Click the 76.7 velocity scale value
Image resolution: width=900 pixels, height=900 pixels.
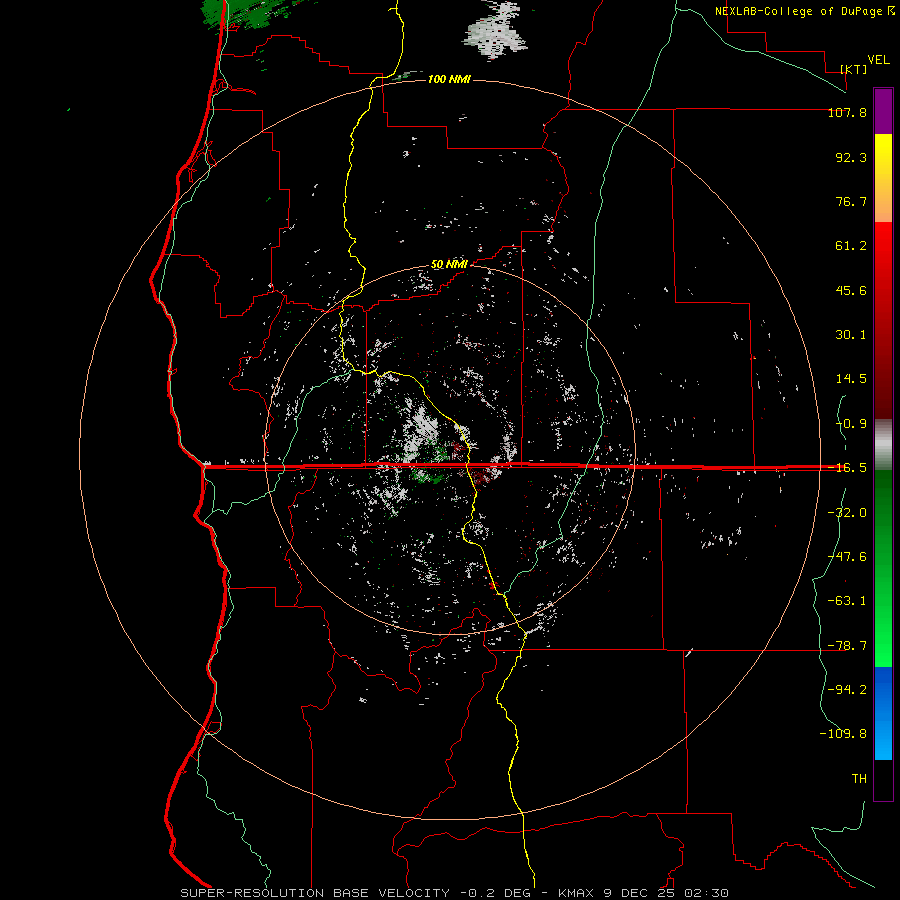(x=851, y=201)
